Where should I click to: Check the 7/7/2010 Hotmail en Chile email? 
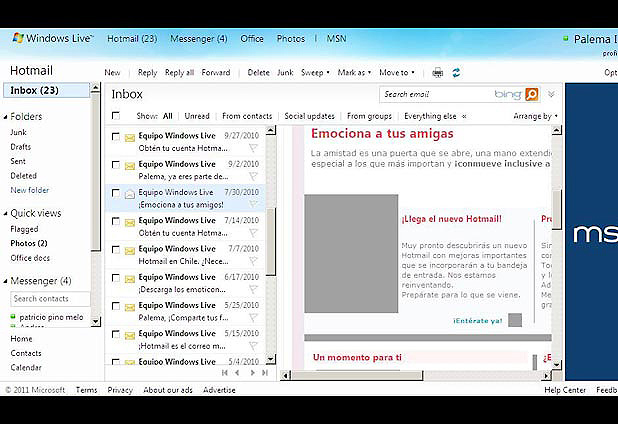[115, 249]
